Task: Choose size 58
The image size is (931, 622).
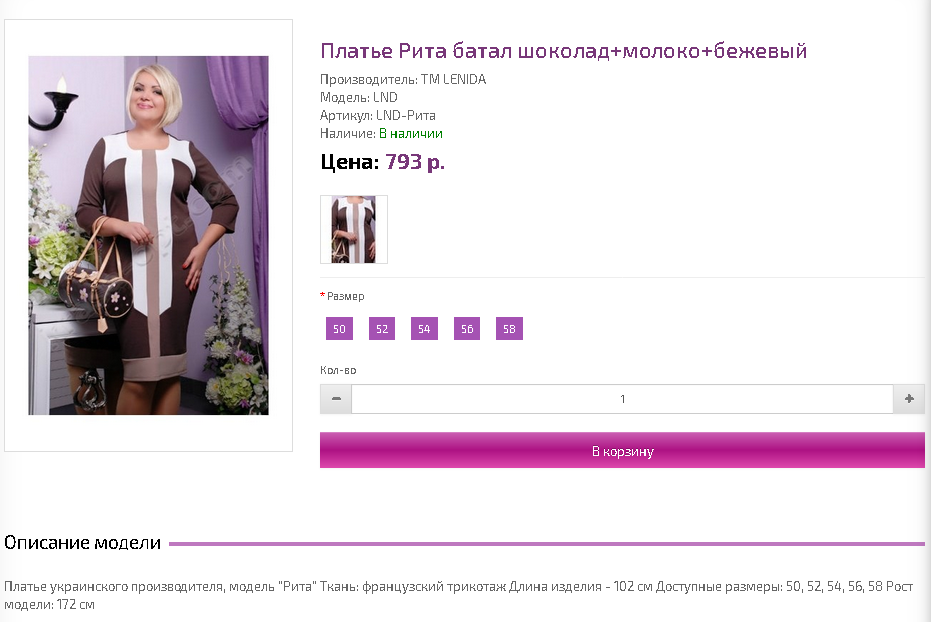Action: (509, 329)
